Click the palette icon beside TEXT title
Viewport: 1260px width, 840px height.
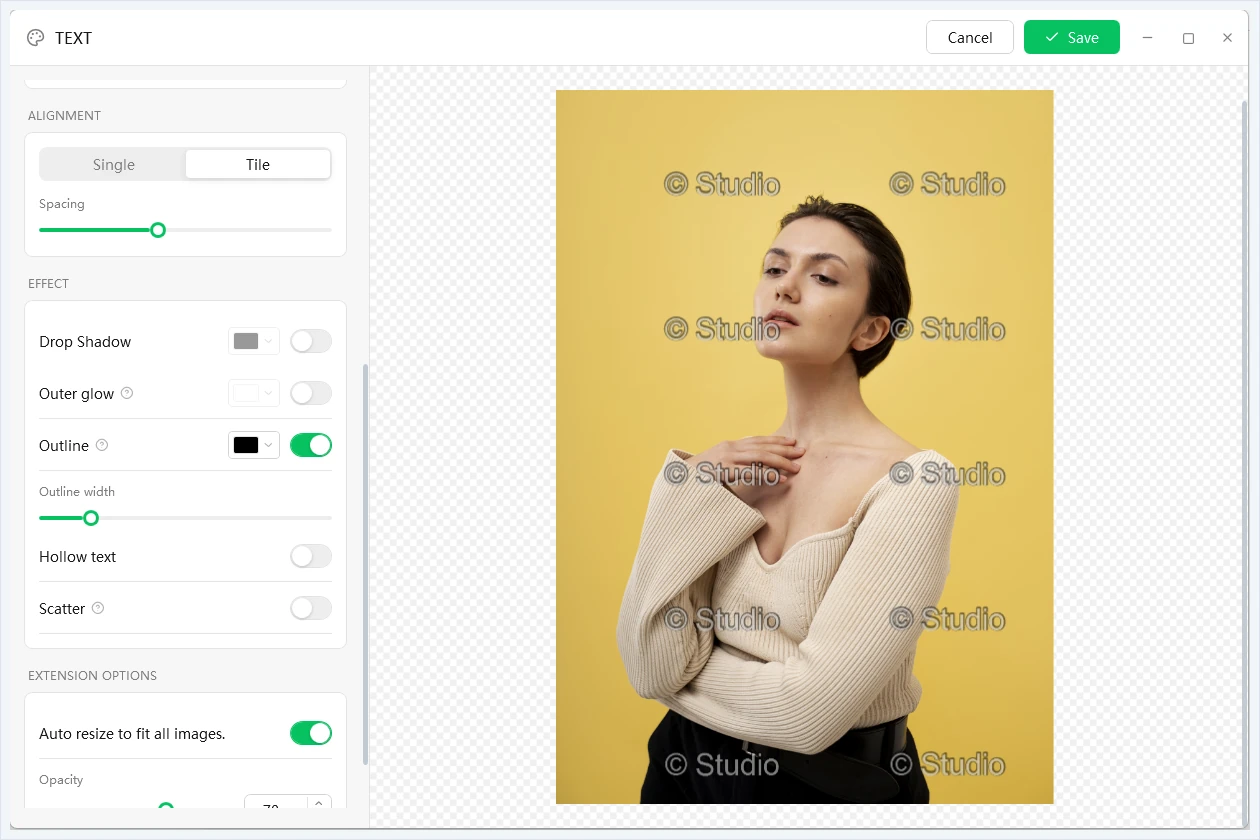36,38
